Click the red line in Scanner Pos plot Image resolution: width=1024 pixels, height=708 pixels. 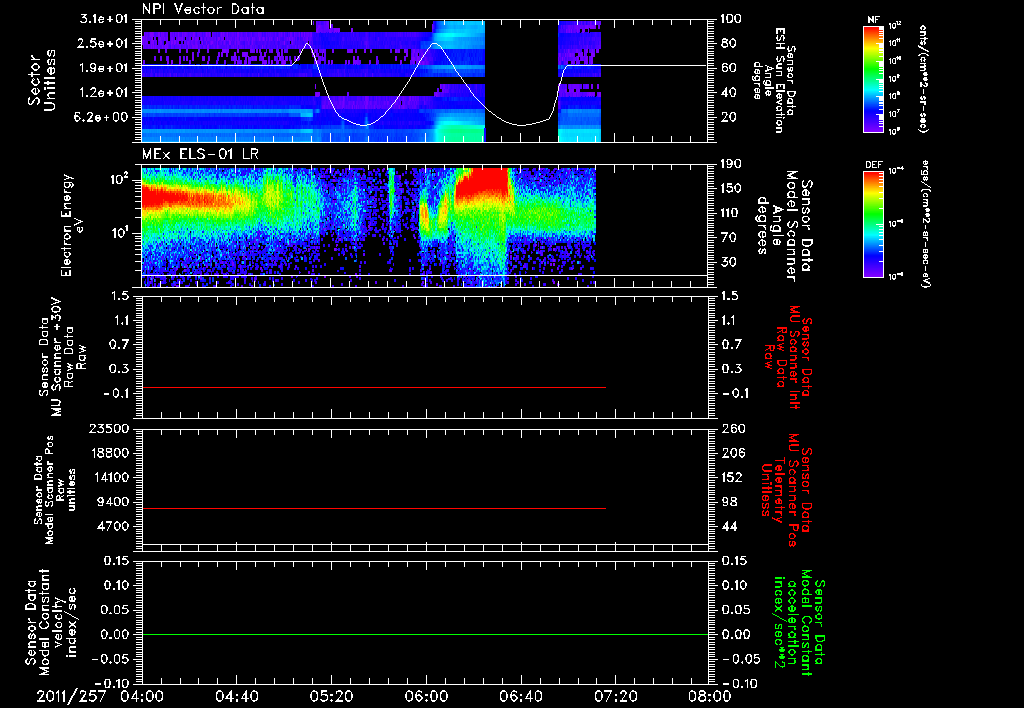374,508
